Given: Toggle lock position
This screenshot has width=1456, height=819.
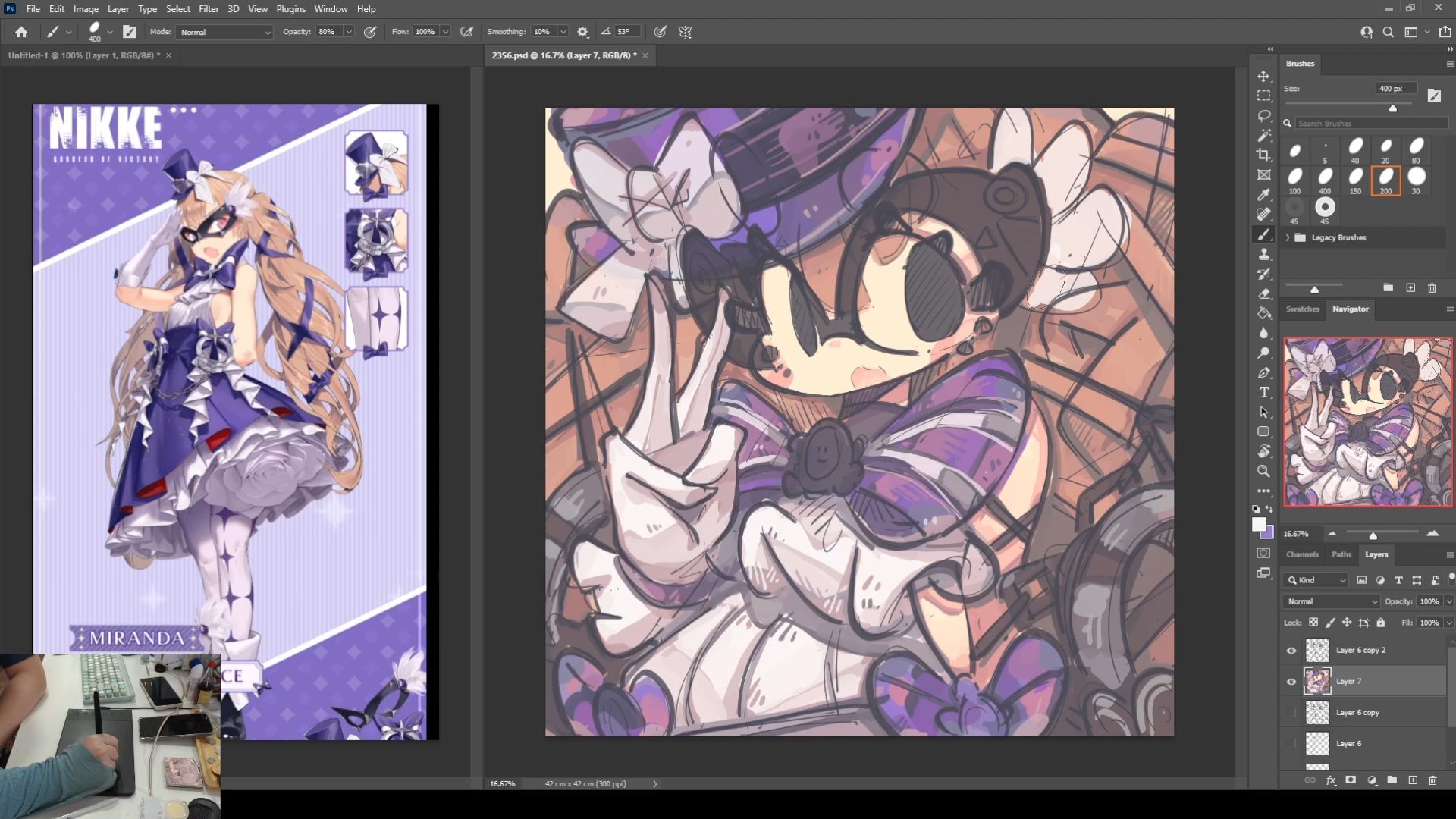Looking at the screenshot, I should coord(1347,623).
